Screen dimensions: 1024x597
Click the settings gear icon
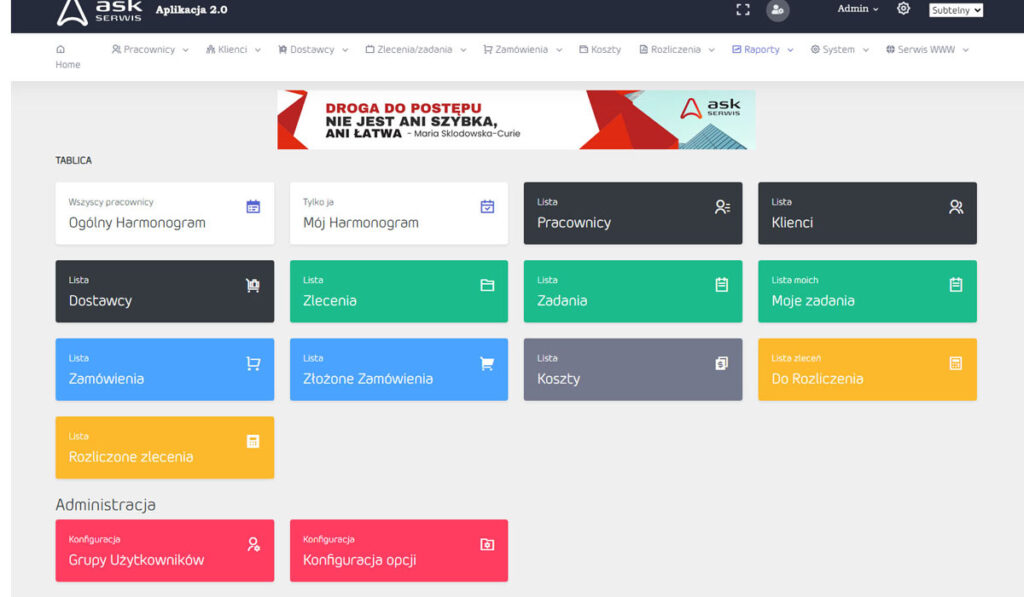(903, 9)
